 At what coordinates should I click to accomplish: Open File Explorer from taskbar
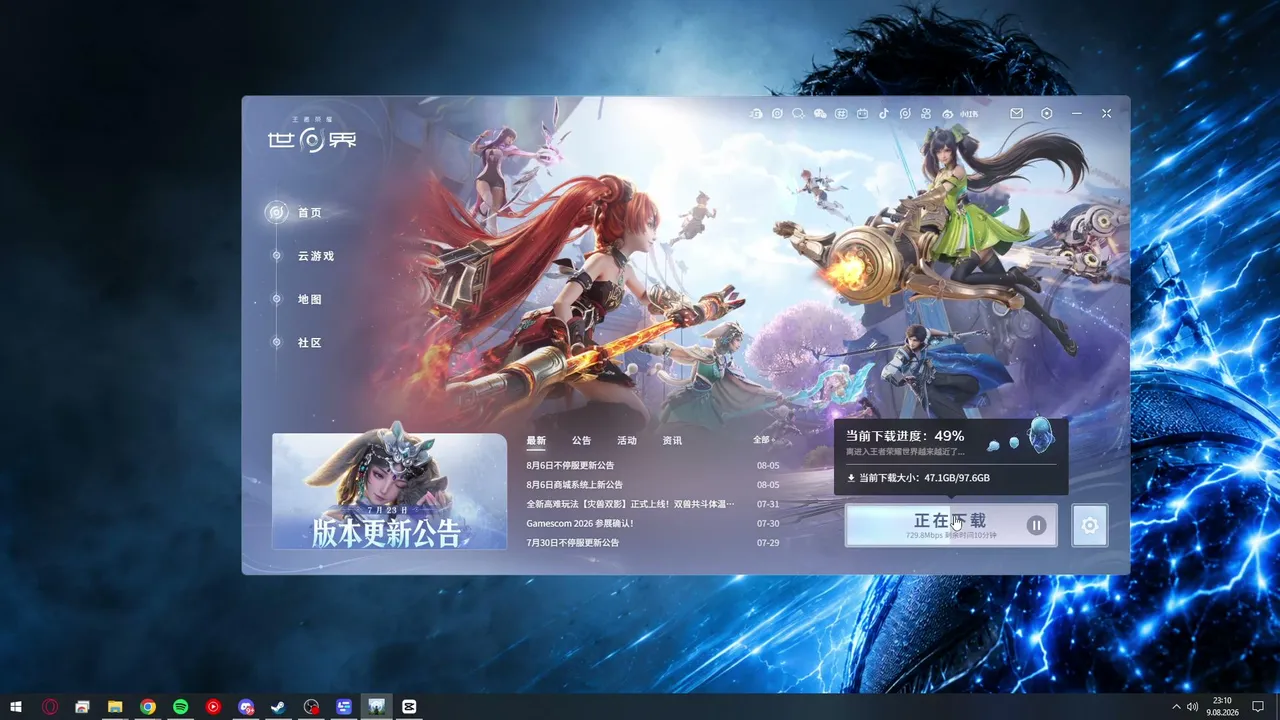point(115,707)
